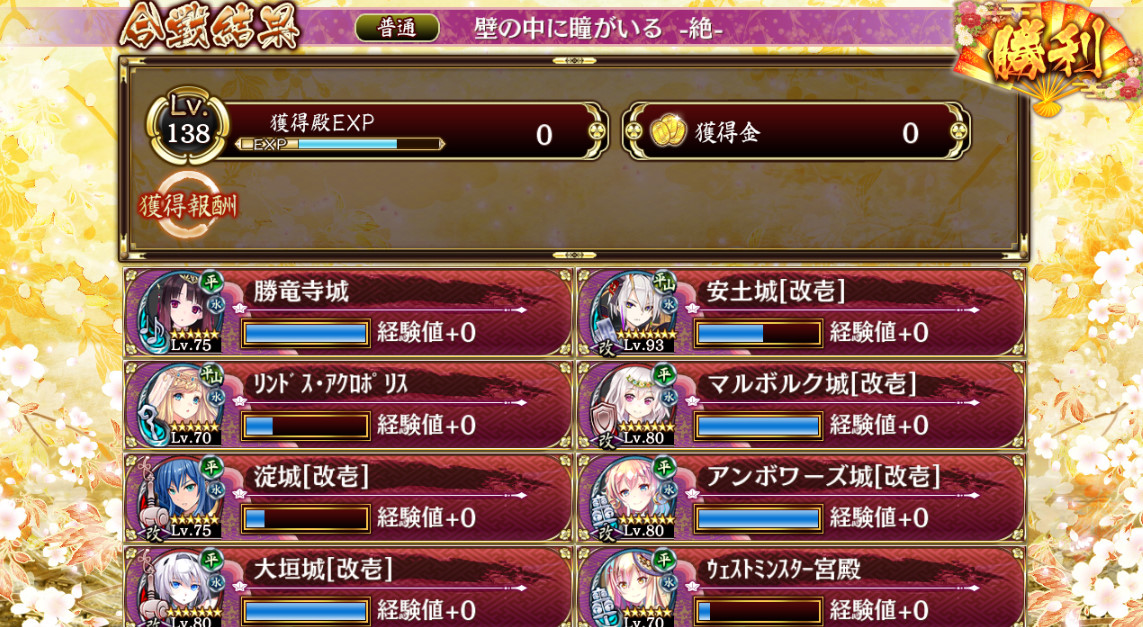Screen dimensions: 1143x627
Task: Click the 獲得殿EXP progress bar
Action: (x=340, y=144)
